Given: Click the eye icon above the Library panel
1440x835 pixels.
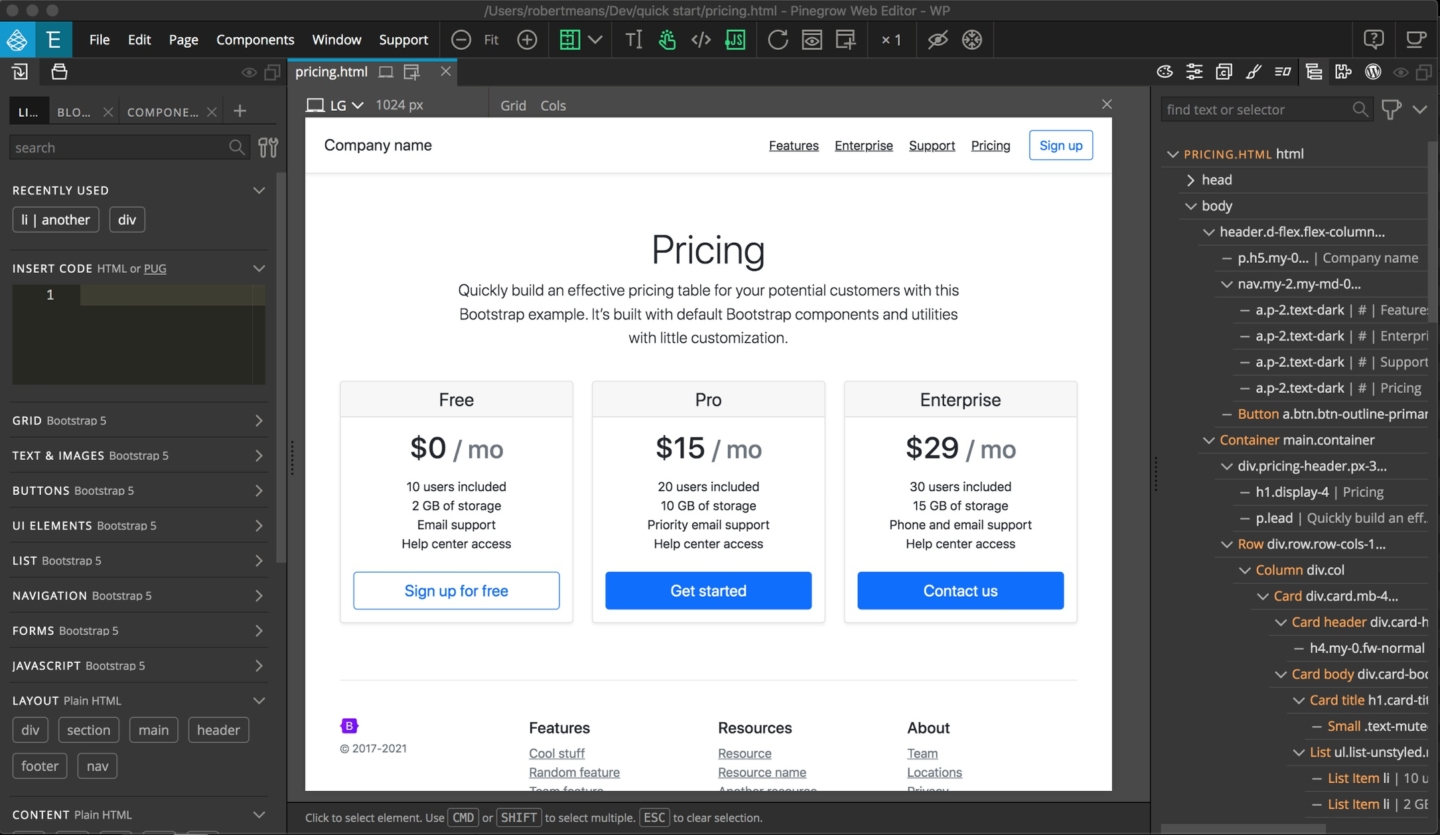Looking at the screenshot, I should 247,72.
